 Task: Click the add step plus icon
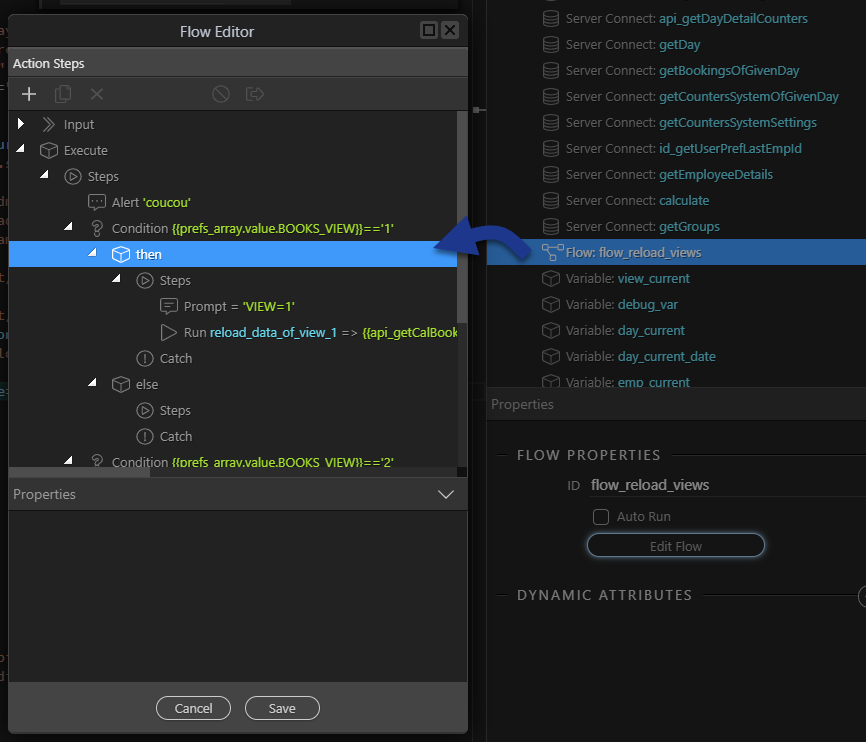pyautogui.click(x=29, y=94)
